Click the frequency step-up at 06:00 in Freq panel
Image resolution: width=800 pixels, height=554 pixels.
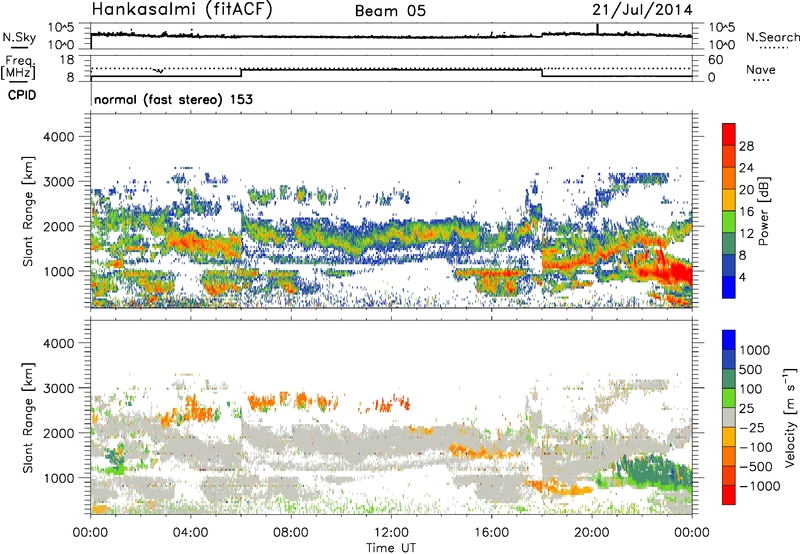point(241,73)
